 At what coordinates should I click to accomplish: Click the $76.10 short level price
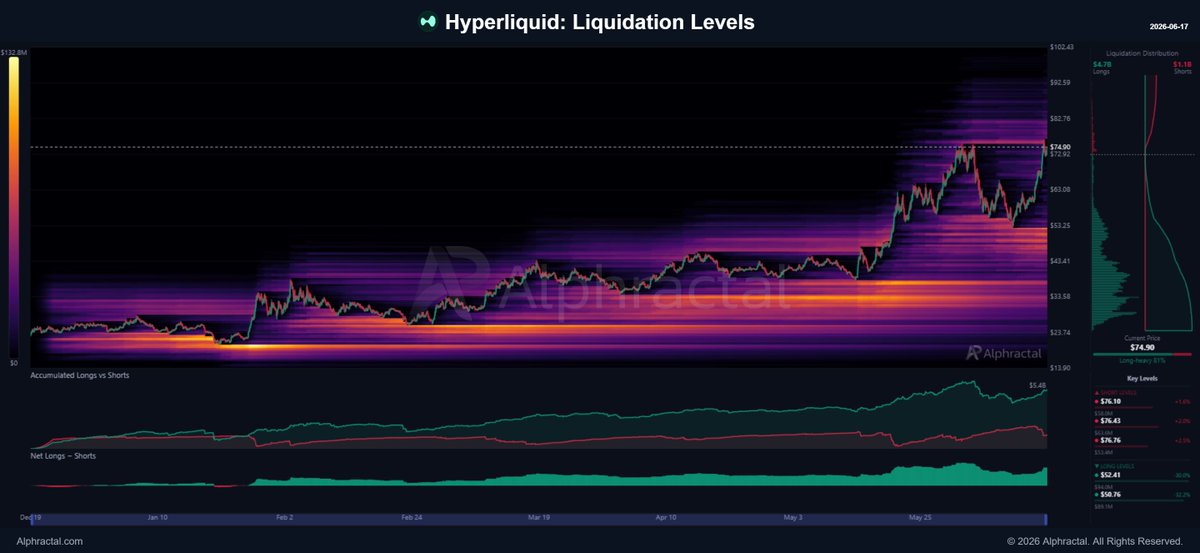[x=1111, y=401]
